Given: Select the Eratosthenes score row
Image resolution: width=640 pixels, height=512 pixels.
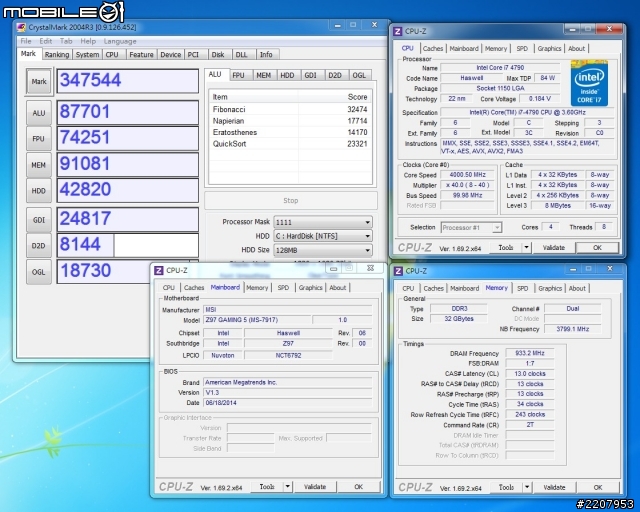Looking at the screenshot, I should coord(290,132).
